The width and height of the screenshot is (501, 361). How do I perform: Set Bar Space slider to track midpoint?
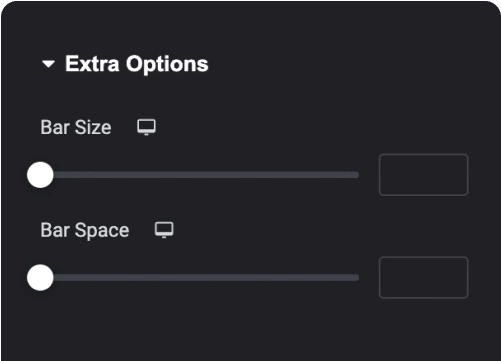[200, 277]
